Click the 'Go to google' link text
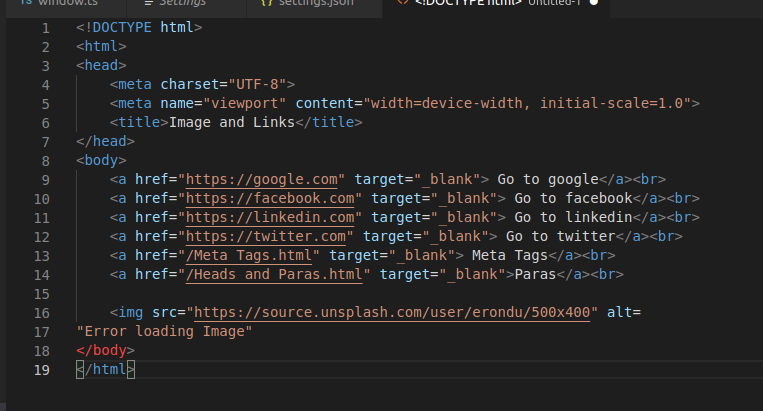Viewport: 763px width, 411px height. pos(548,179)
